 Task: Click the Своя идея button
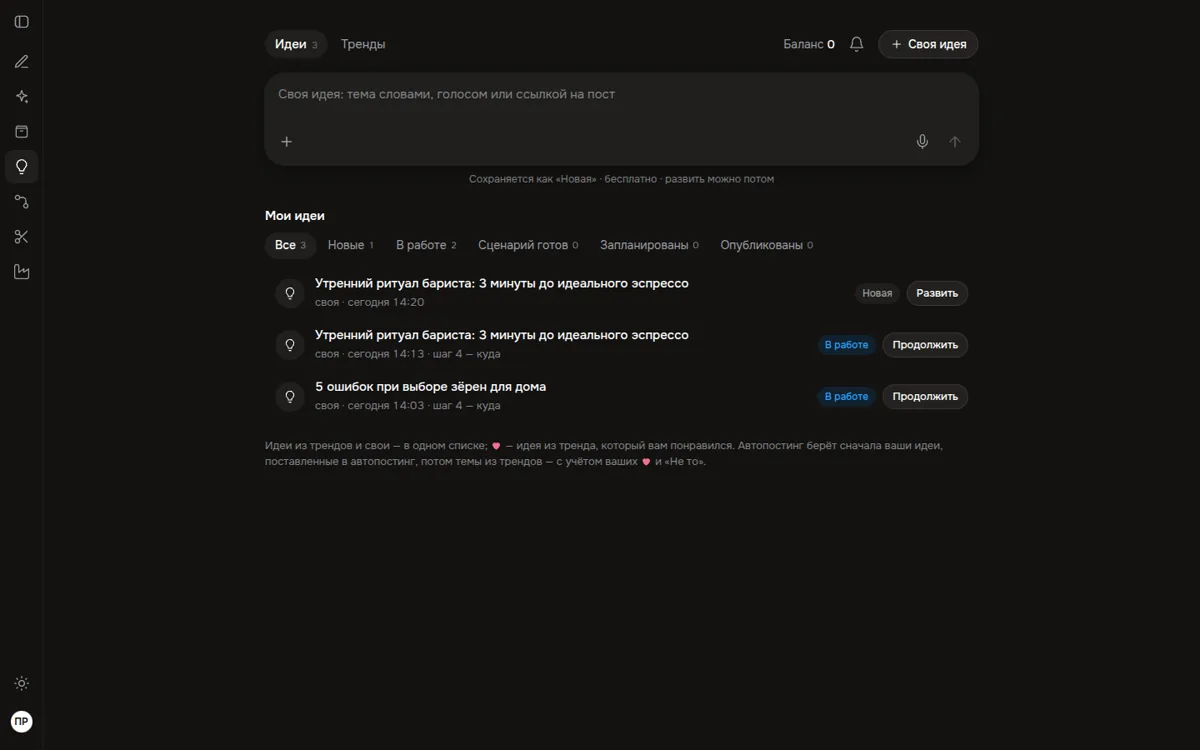click(x=928, y=44)
